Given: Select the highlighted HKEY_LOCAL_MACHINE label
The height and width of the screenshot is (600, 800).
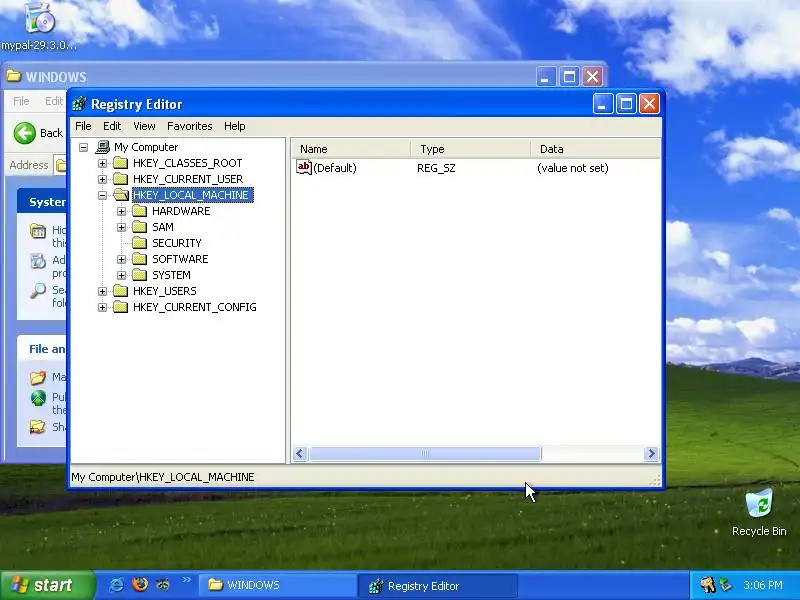Looking at the screenshot, I should [x=192, y=195].
